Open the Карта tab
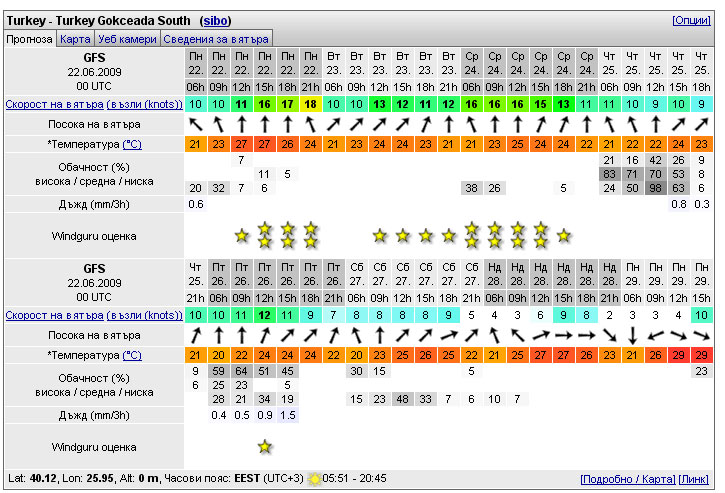725x493 pixels. [x=75, y=39]
